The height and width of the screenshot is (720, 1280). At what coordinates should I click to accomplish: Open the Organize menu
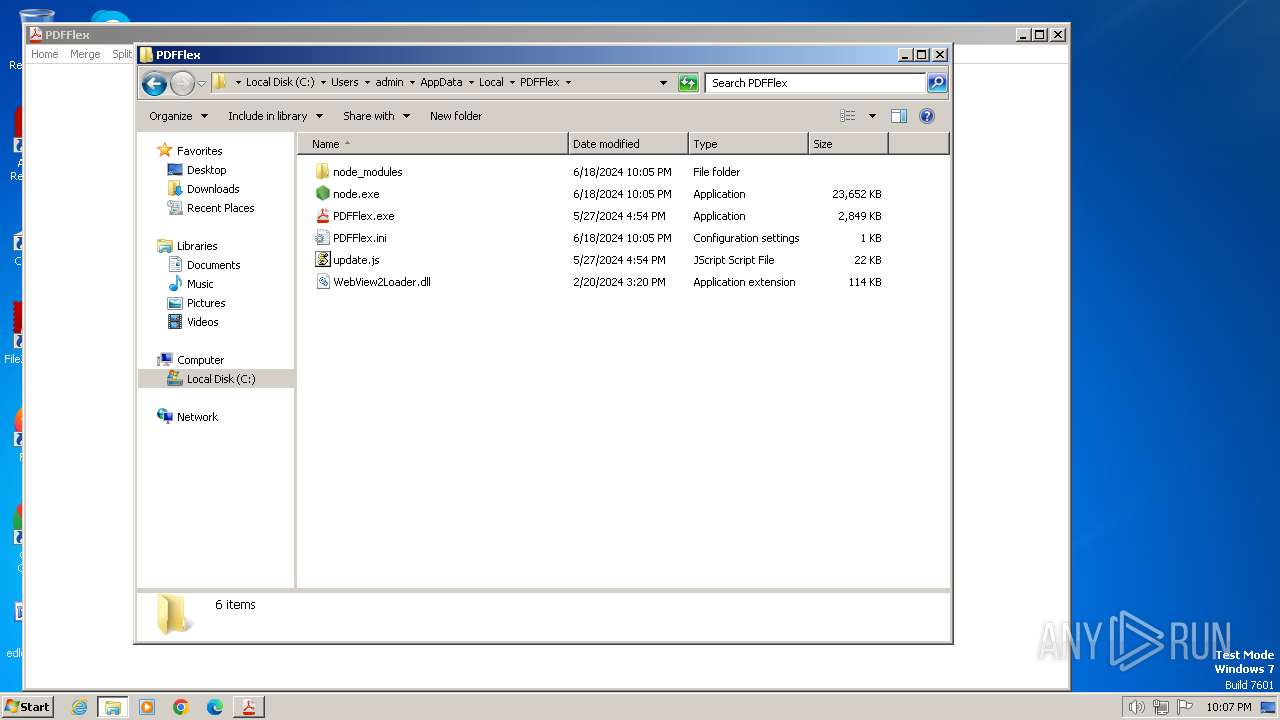pos(178,116)
